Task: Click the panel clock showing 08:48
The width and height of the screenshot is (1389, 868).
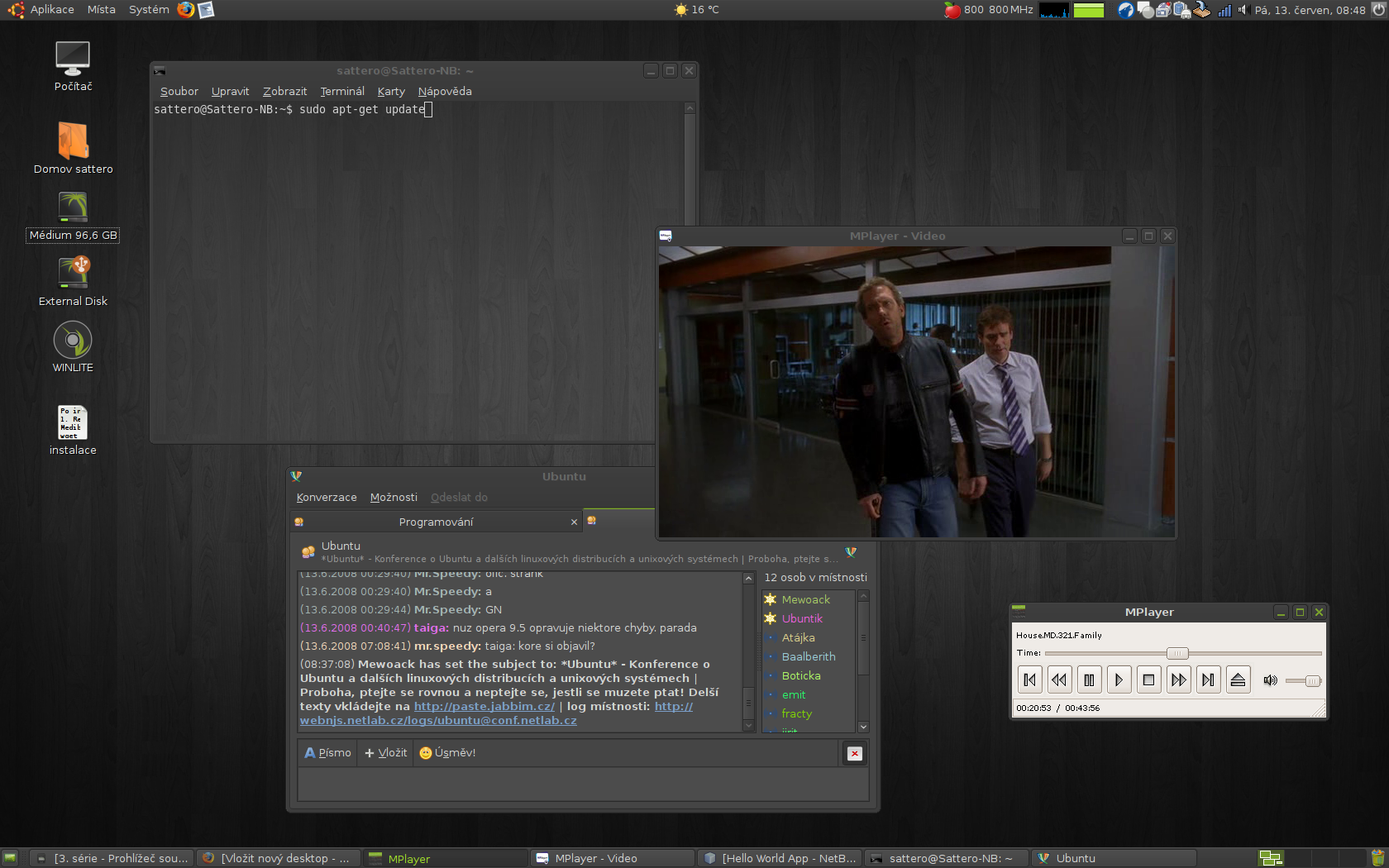Action: (x=1310, y=10)
